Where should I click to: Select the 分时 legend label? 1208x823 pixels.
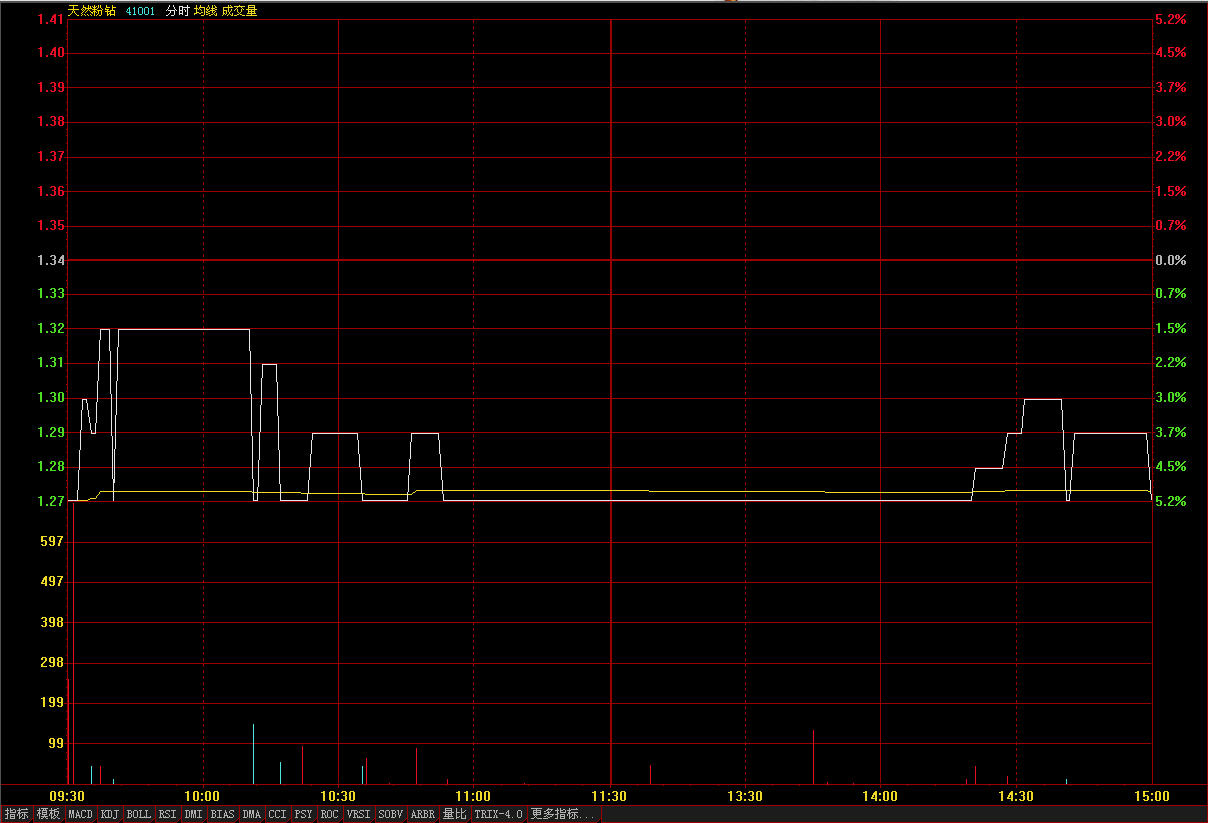(177, 11)
